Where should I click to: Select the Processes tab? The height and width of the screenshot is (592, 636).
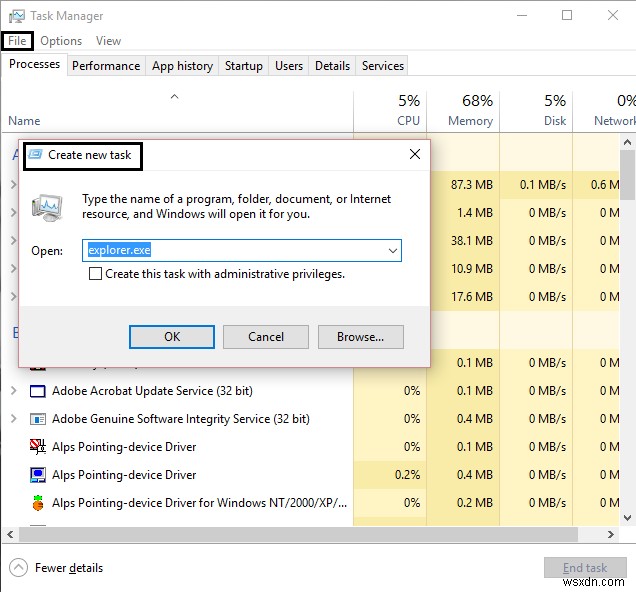click(34, 64)
